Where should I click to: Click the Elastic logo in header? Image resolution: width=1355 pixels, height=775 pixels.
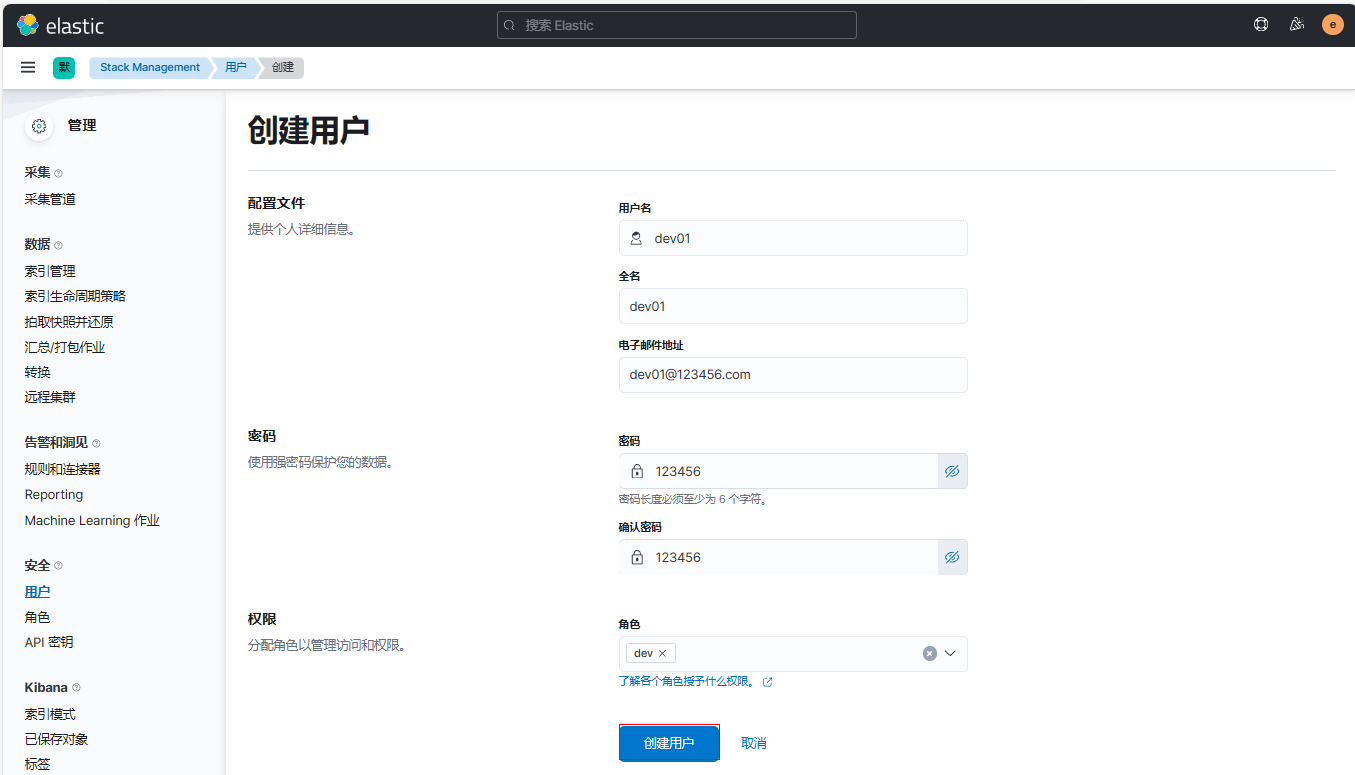click(x=60, y=25)
